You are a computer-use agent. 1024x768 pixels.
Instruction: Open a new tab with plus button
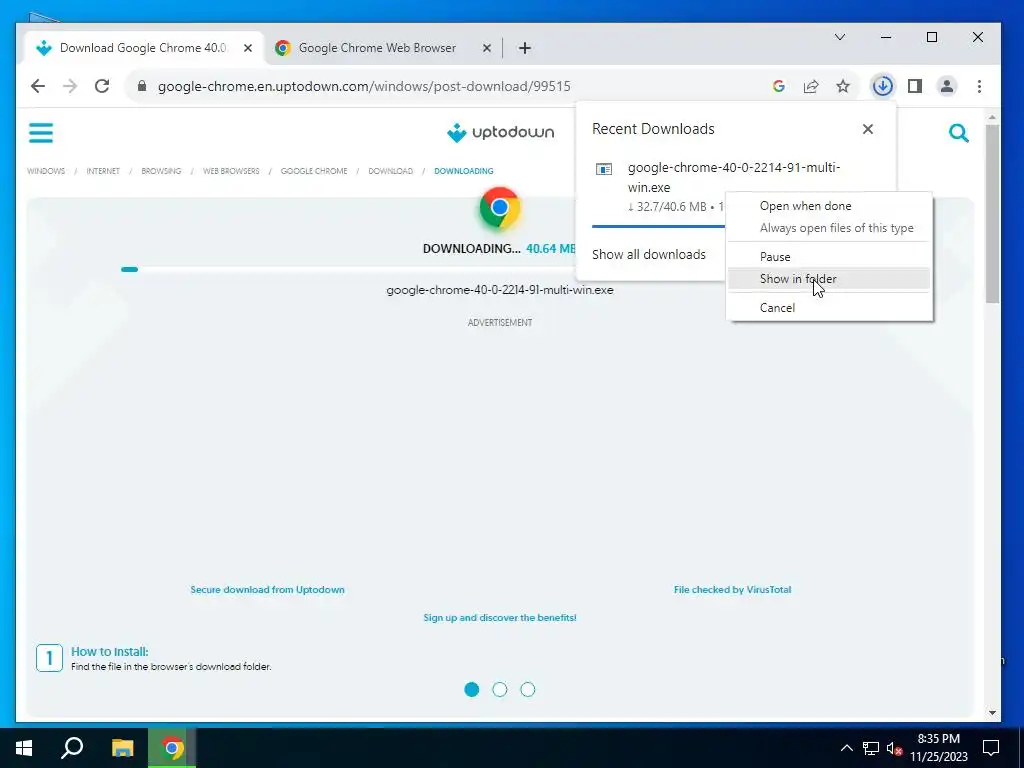coord(524,48)
